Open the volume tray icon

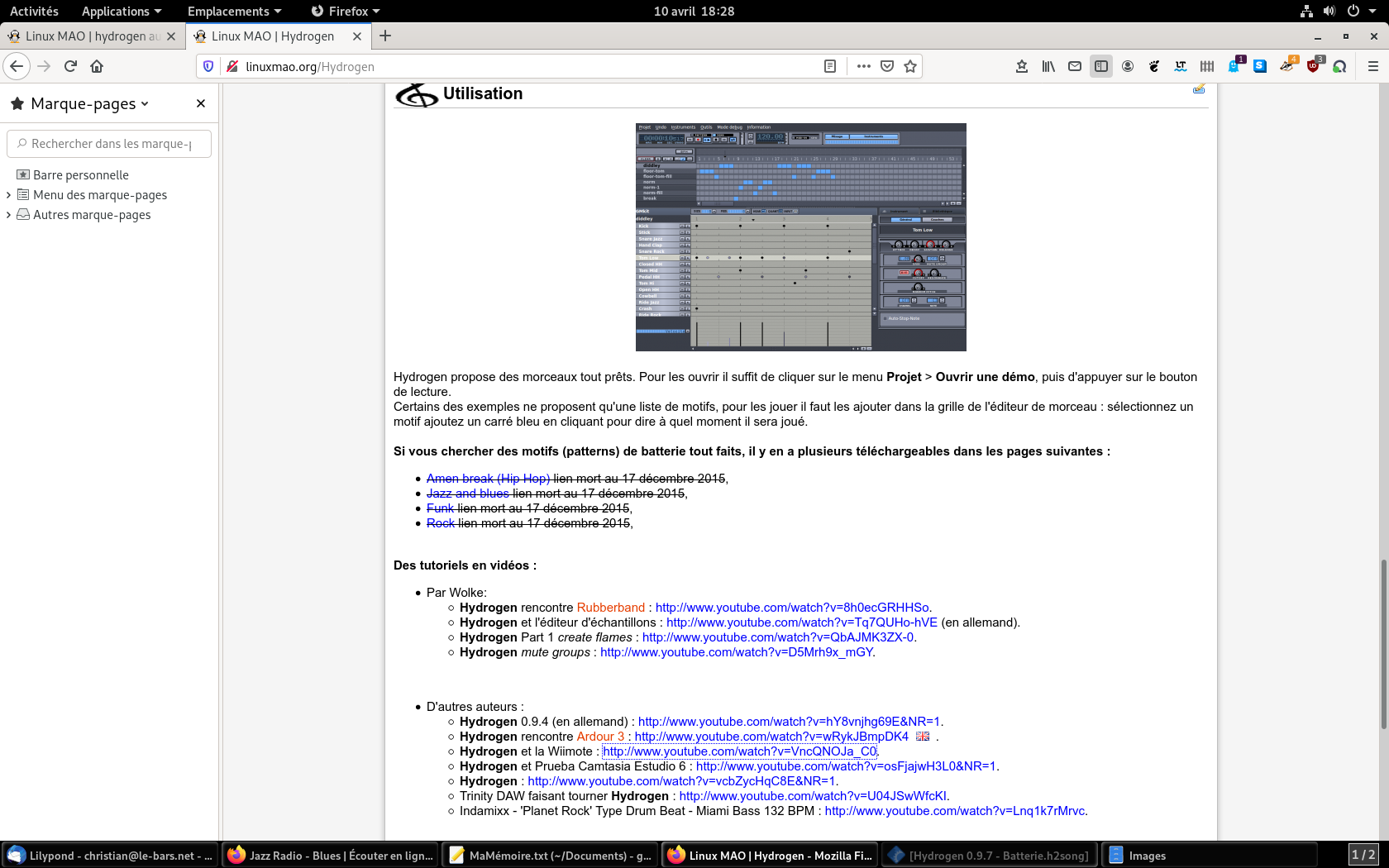pos(1329,11)
